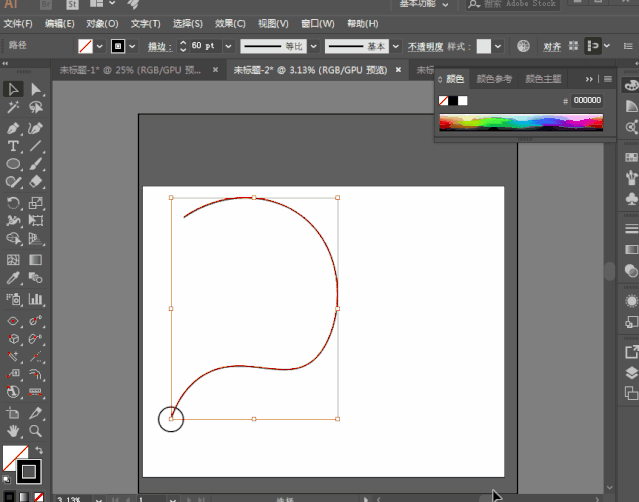Screen dimensions: 639x502
Task: Open the Color panel options menu
Action: tap(608, 79)
